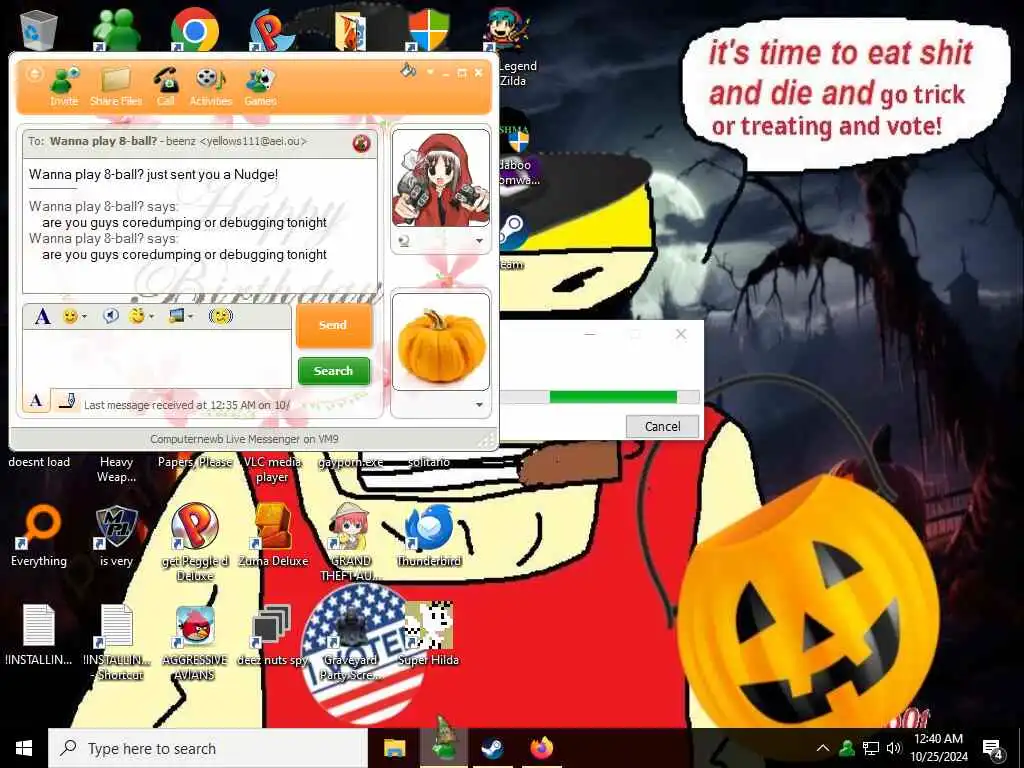The image size is (1024, 768).
Task: Click Cancel in the progress dialog
Action: click(x=662, y=426)
